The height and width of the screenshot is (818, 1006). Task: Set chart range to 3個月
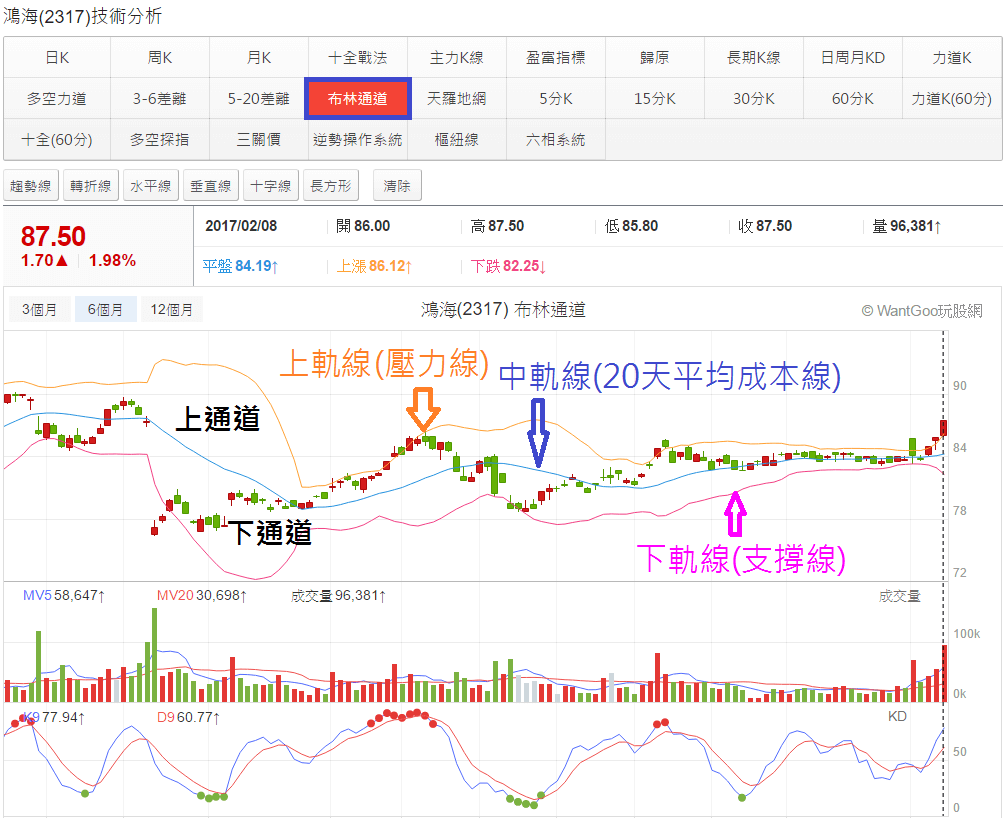(39, 310)
